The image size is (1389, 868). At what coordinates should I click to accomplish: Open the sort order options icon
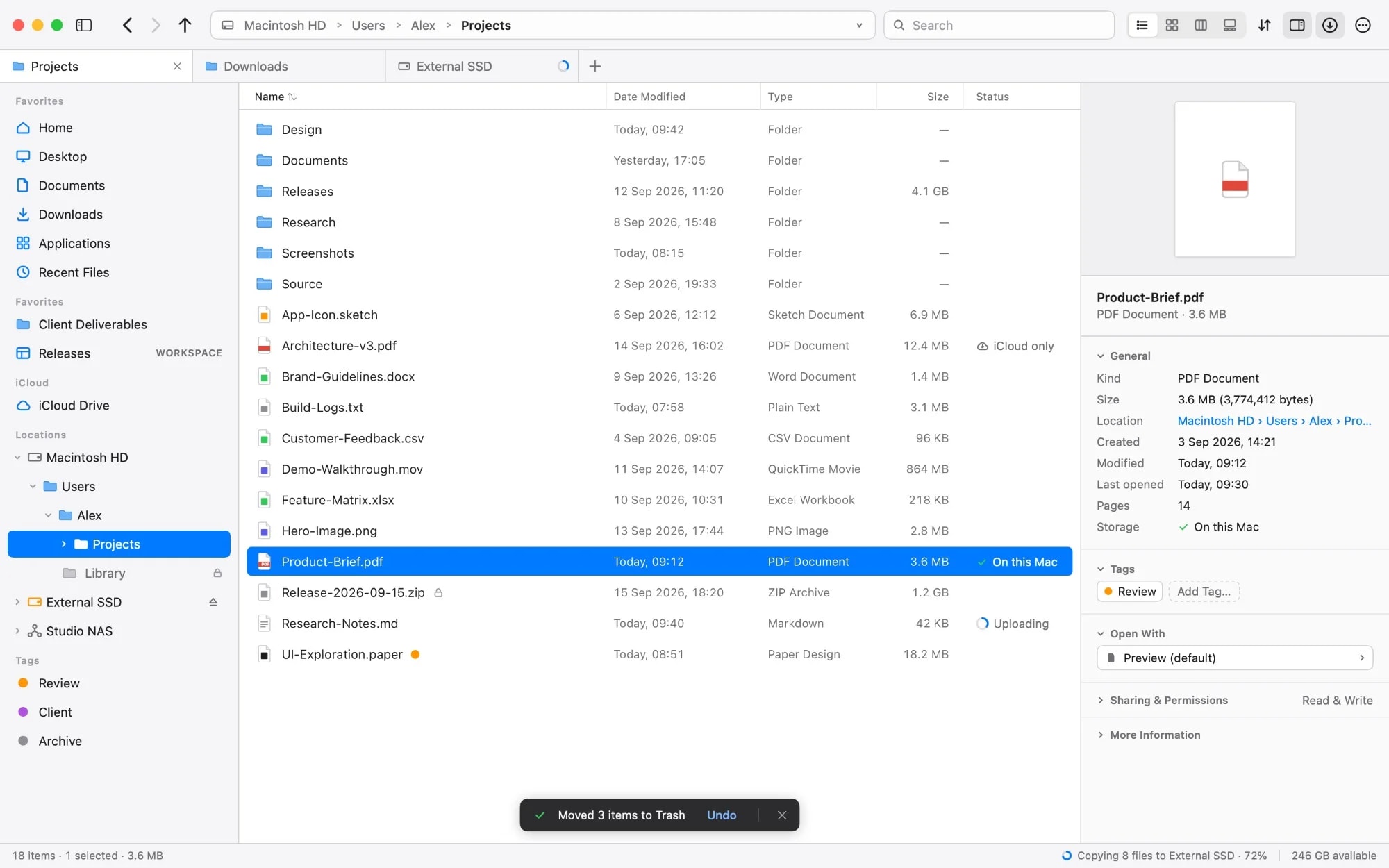click(x=1265, y=25)
